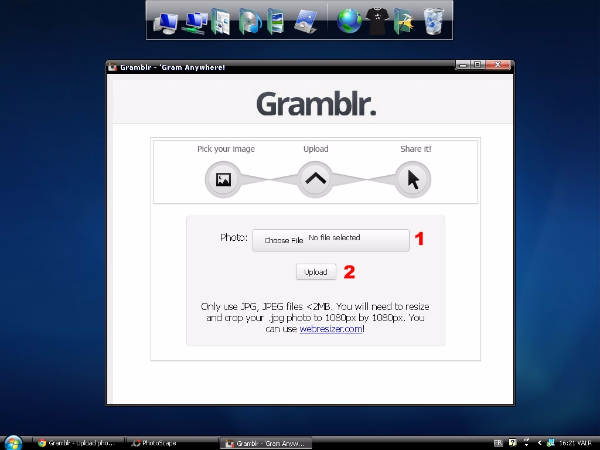This screenshot has width=600, height=450.
Task: Click the Gramblr. logo heading
Action: pos(316,104)
